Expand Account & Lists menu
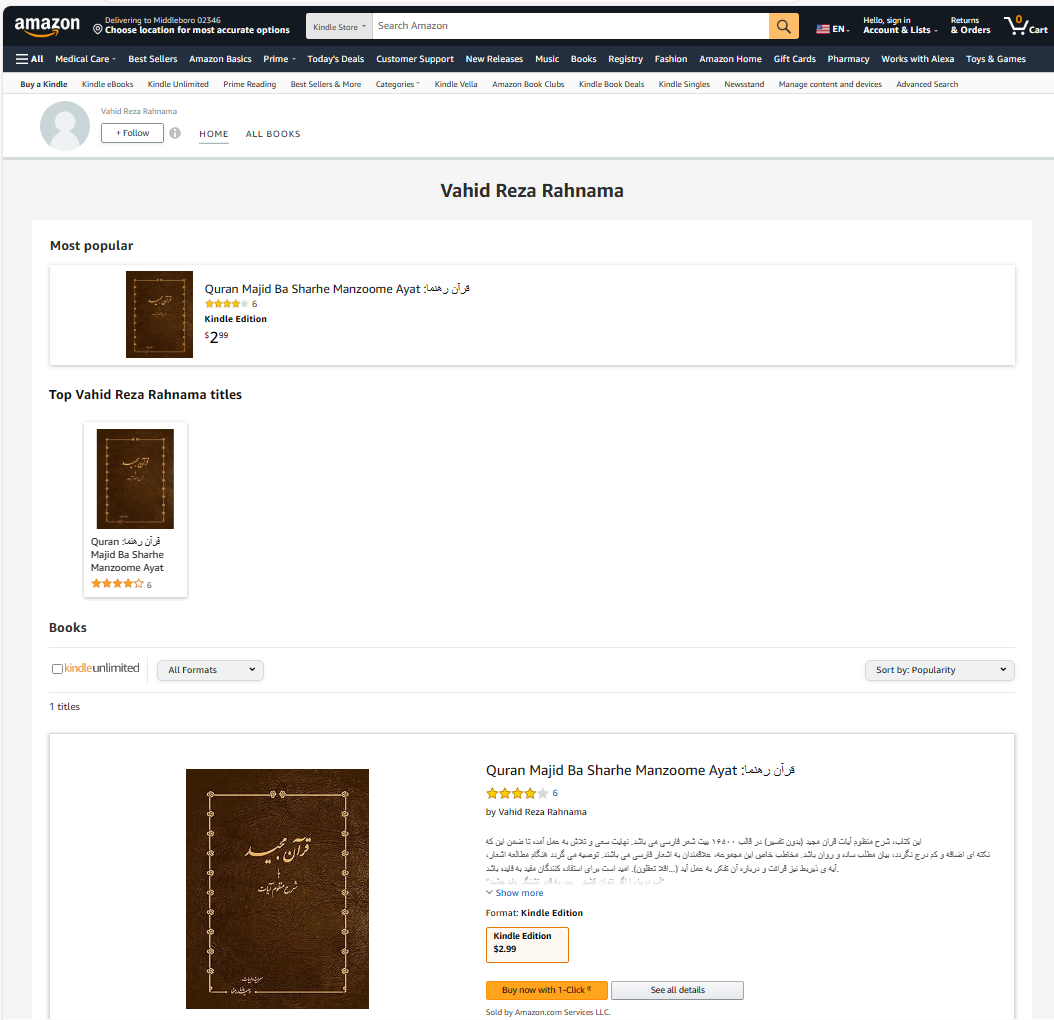This screenshot has width=1054, height=1020. (x=899, y=26)
